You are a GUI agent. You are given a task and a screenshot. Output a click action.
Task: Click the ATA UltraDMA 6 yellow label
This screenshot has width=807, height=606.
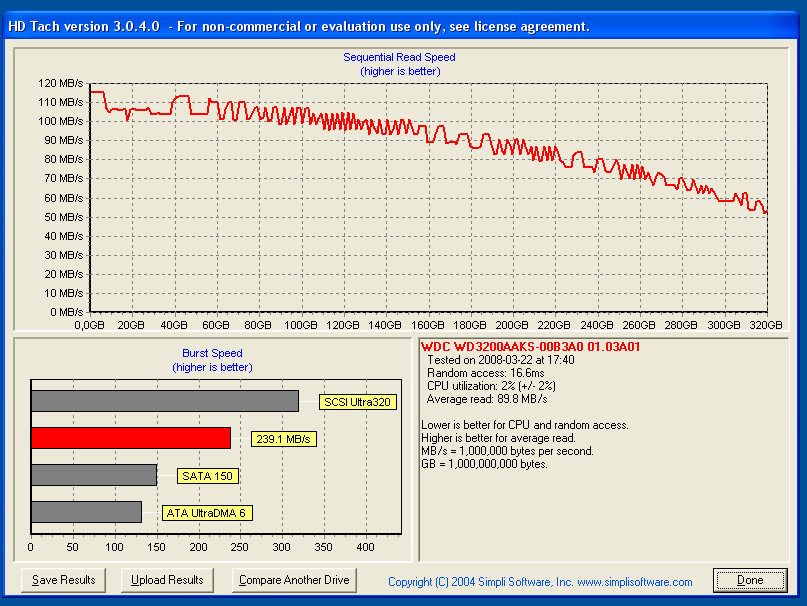click(206, 513)
